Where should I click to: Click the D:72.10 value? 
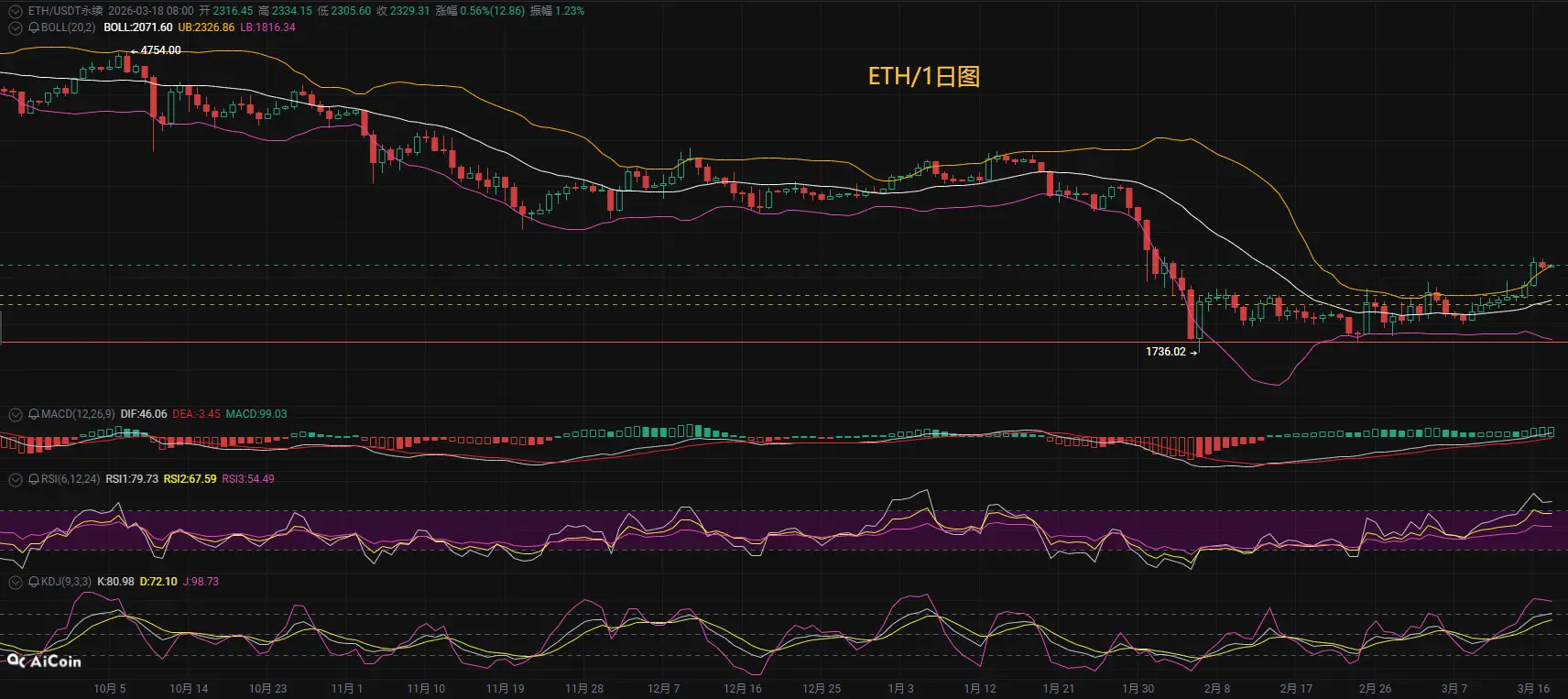(x=158, y=582)
